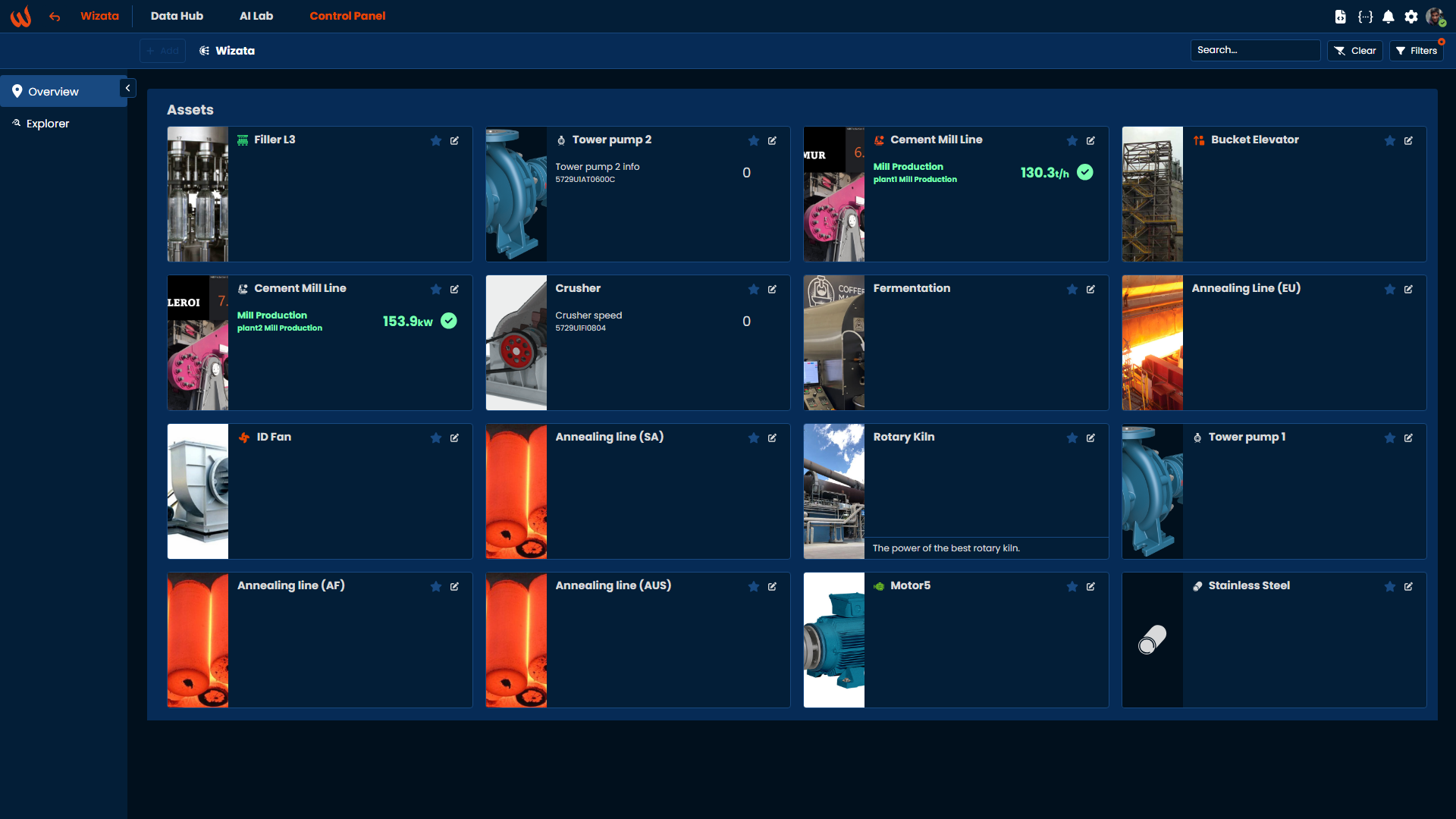
Task: Open the code file icon in header
Action: tap(1341, 17)
